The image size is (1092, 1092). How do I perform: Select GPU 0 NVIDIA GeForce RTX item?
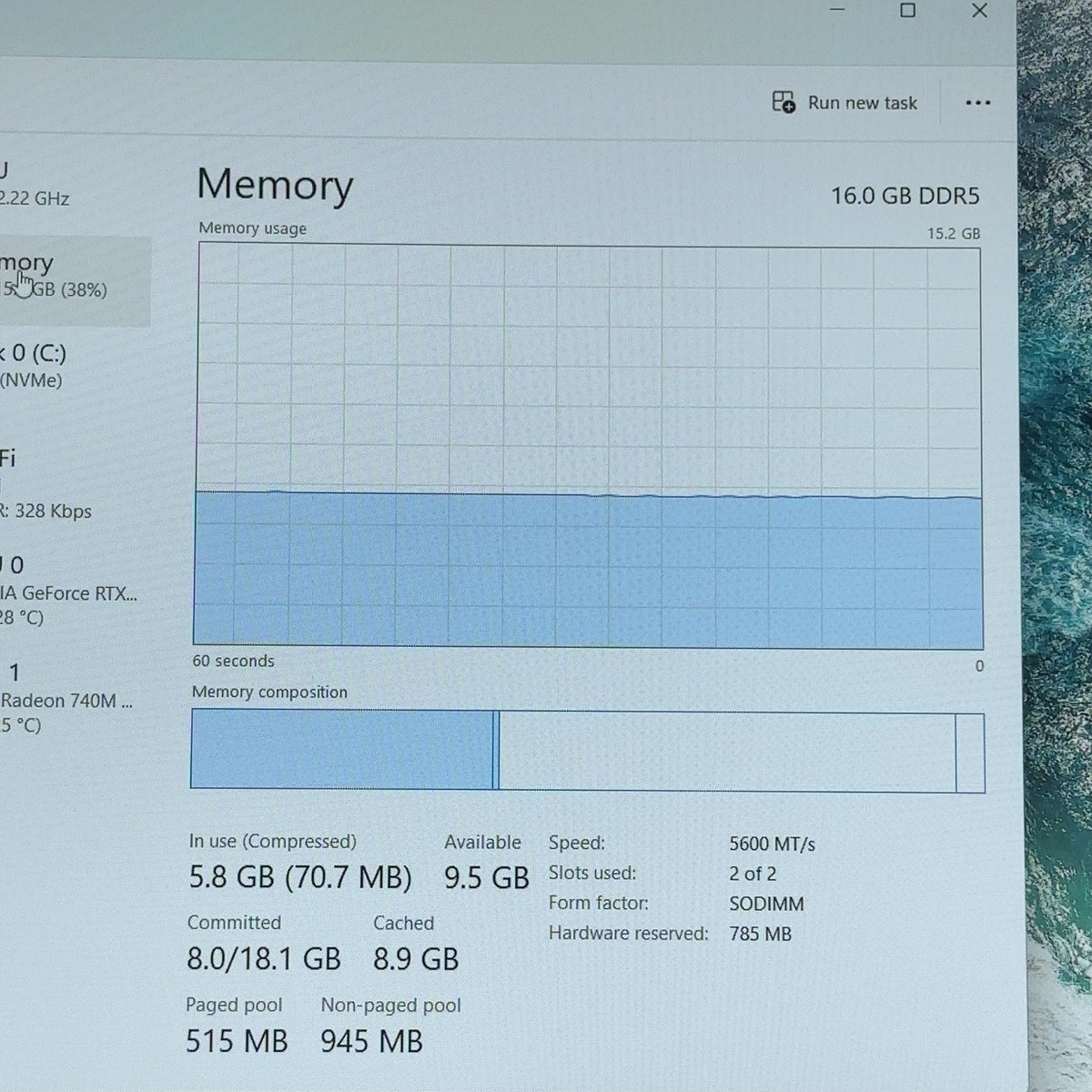[x=73, y=591]
